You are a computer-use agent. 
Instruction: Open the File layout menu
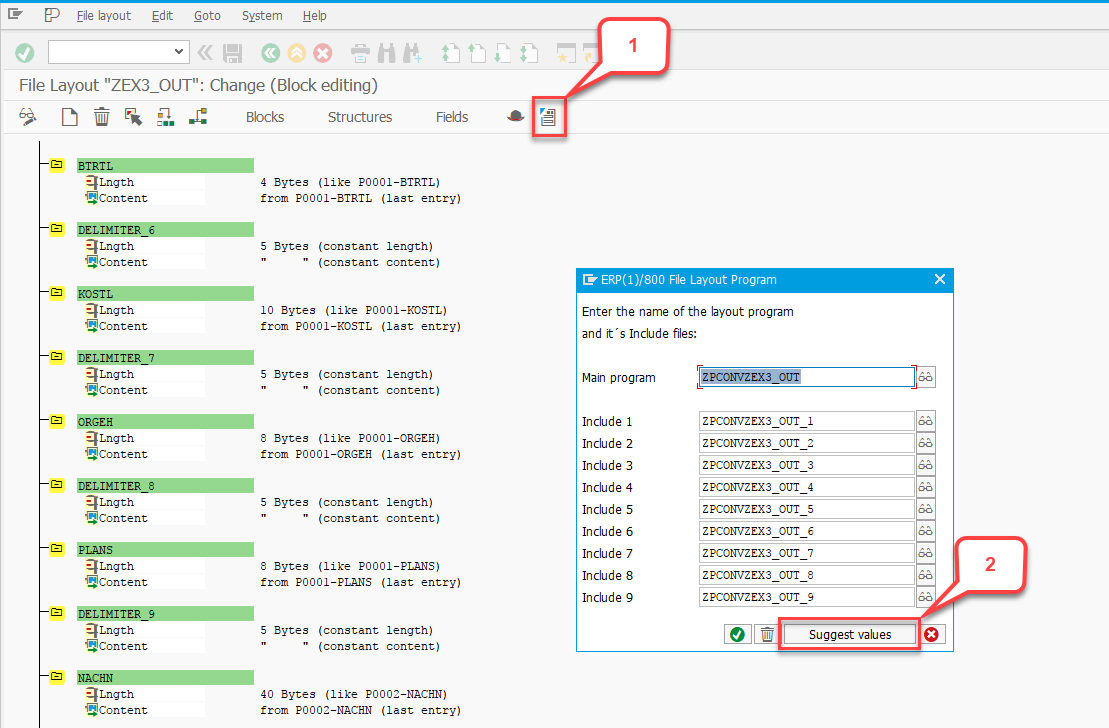click(103, 16)
